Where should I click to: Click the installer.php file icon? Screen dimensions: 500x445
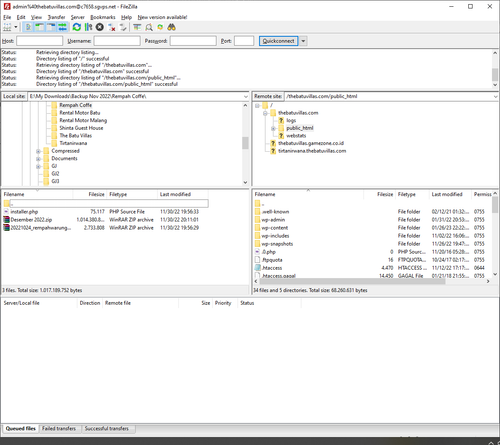point(6,212)
